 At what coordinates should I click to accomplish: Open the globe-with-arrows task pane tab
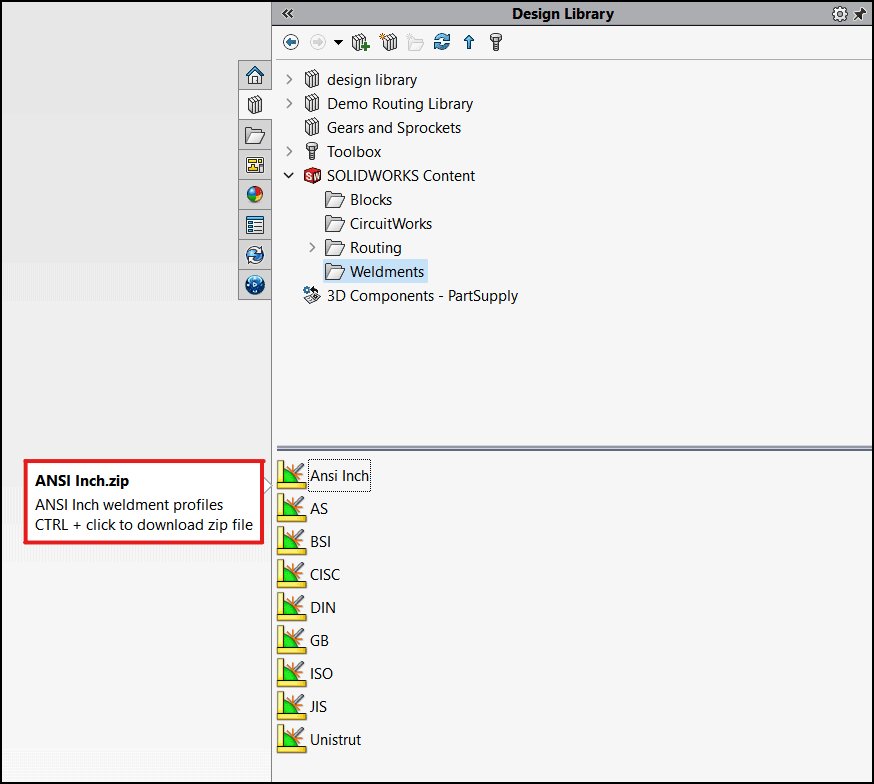[x=255, y=255]
